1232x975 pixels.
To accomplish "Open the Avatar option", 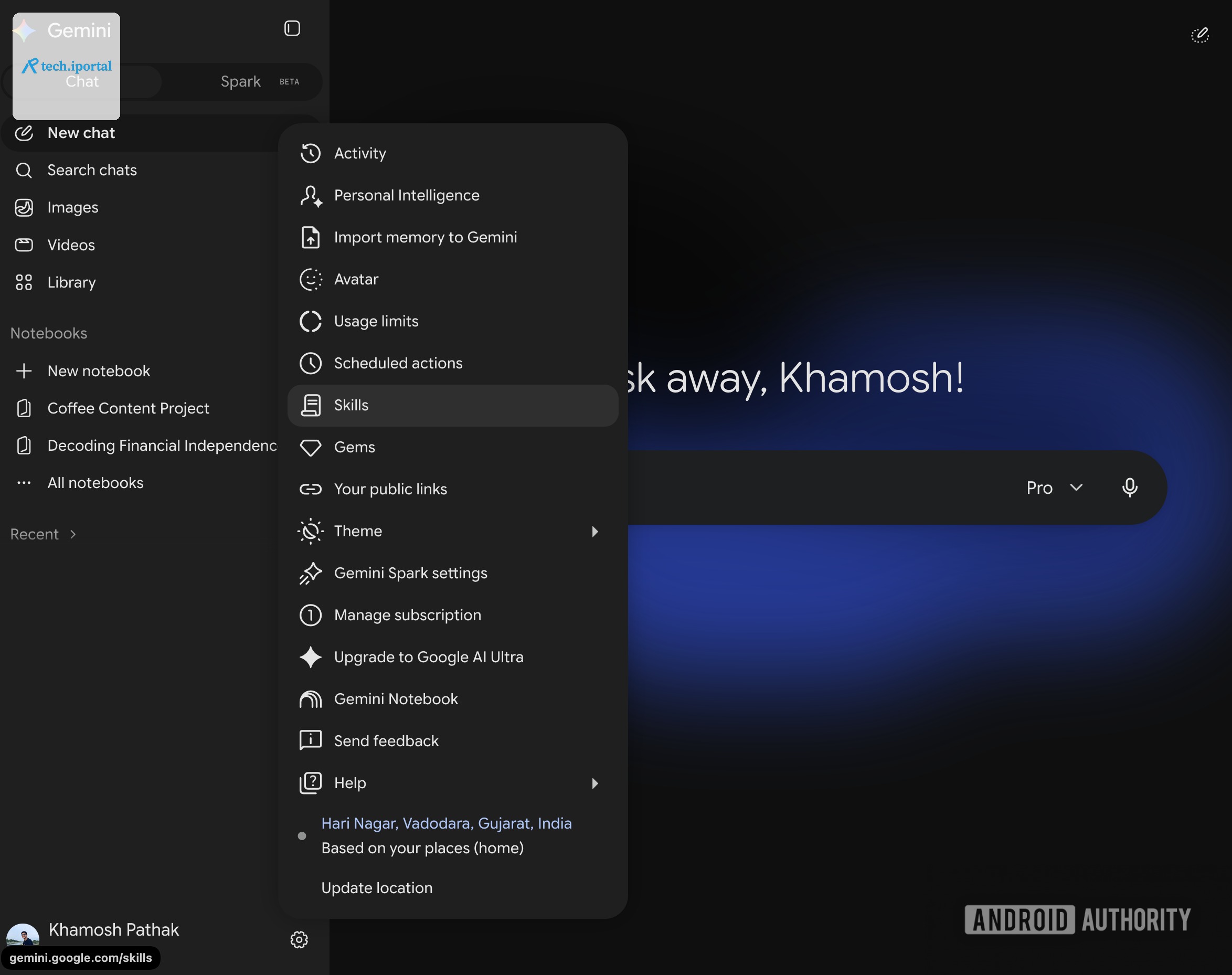I will [452, 279].
